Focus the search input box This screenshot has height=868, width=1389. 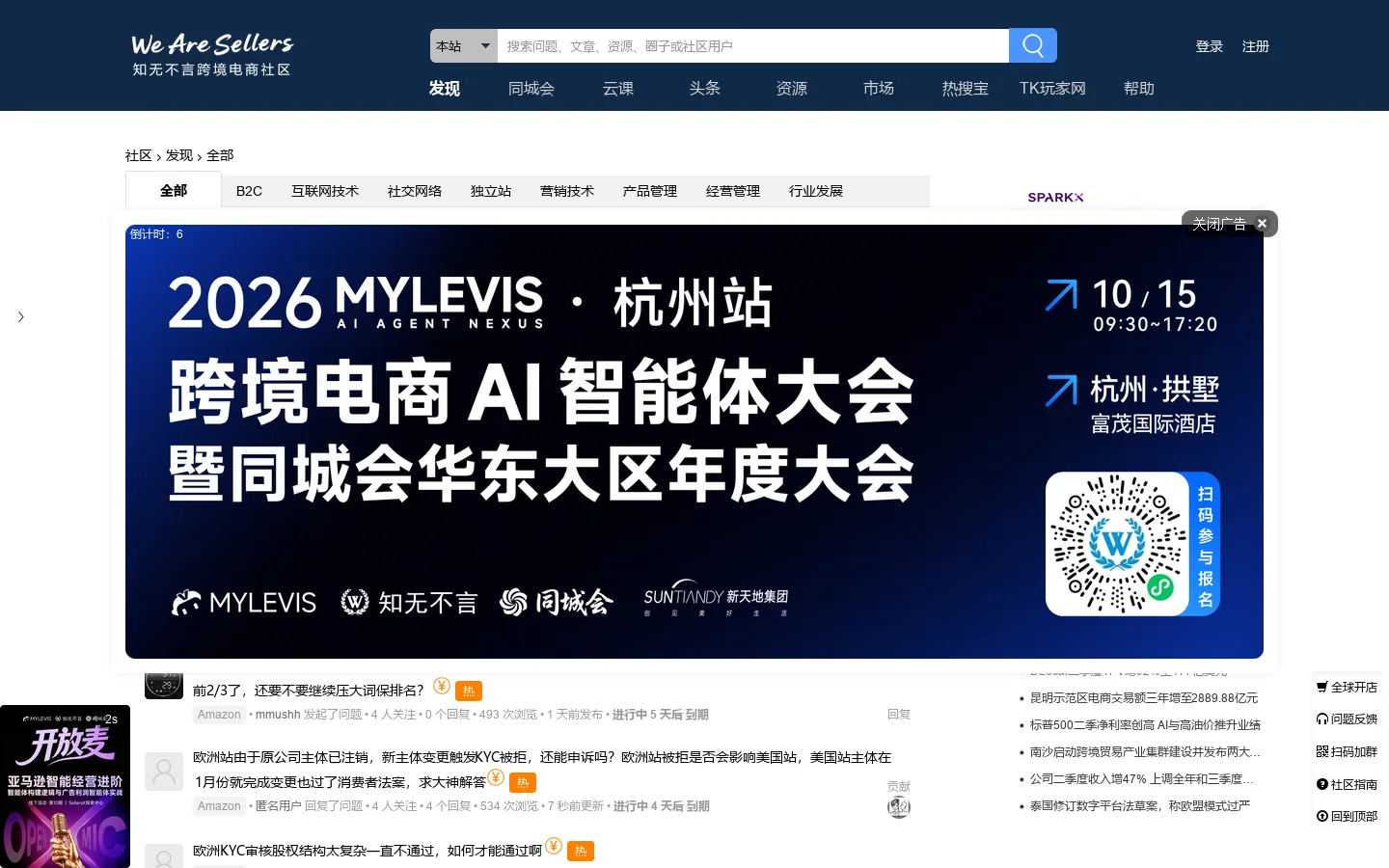coord(752,45)
